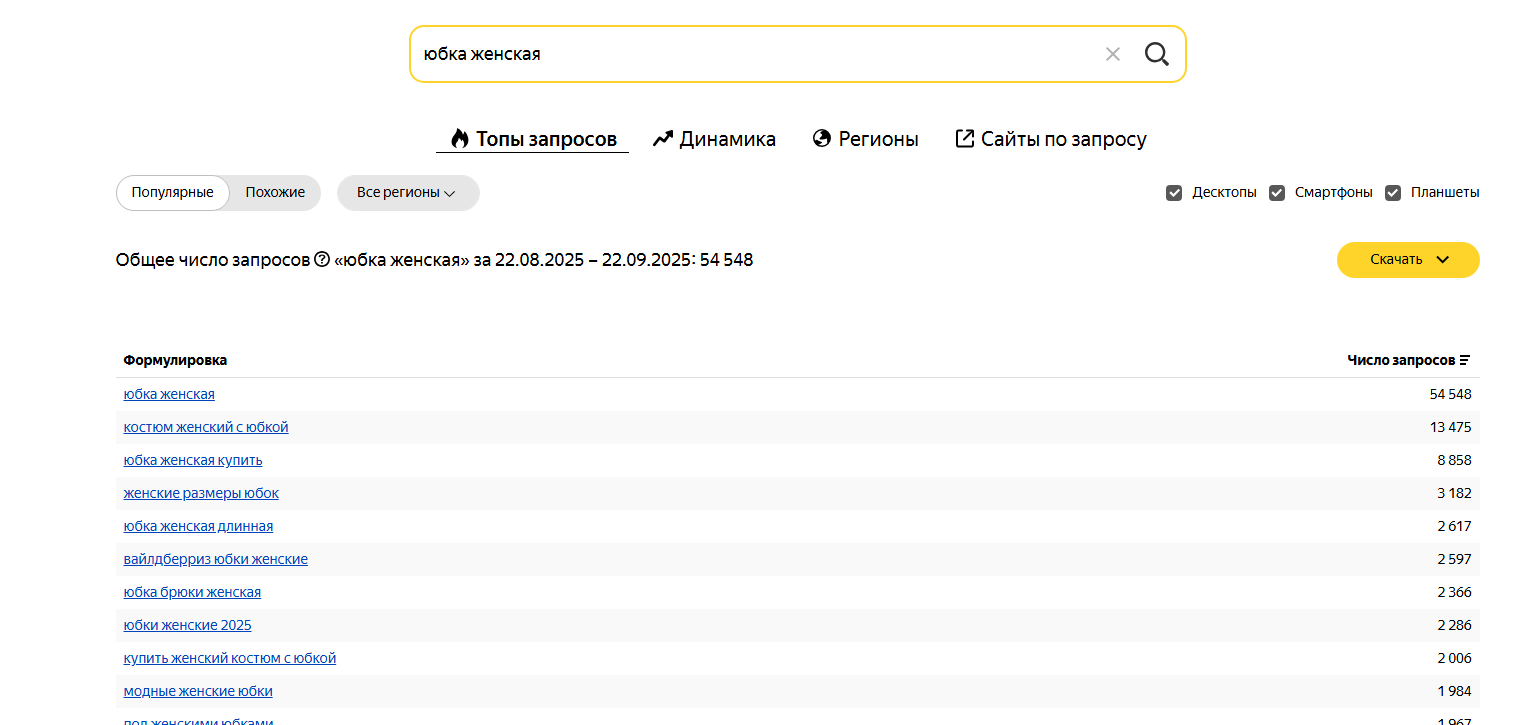Image resolution: width=1522 pixels, height=725 pixels.
Task: Click the globe icon of Регионы
Action: pos(822,139)
